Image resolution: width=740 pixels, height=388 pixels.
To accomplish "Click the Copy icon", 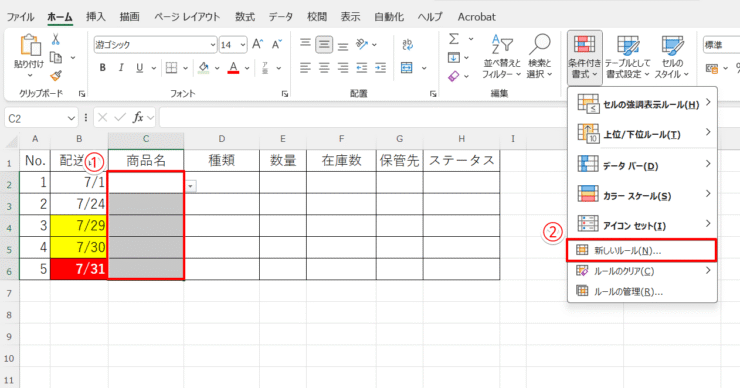I will point(56,57).
